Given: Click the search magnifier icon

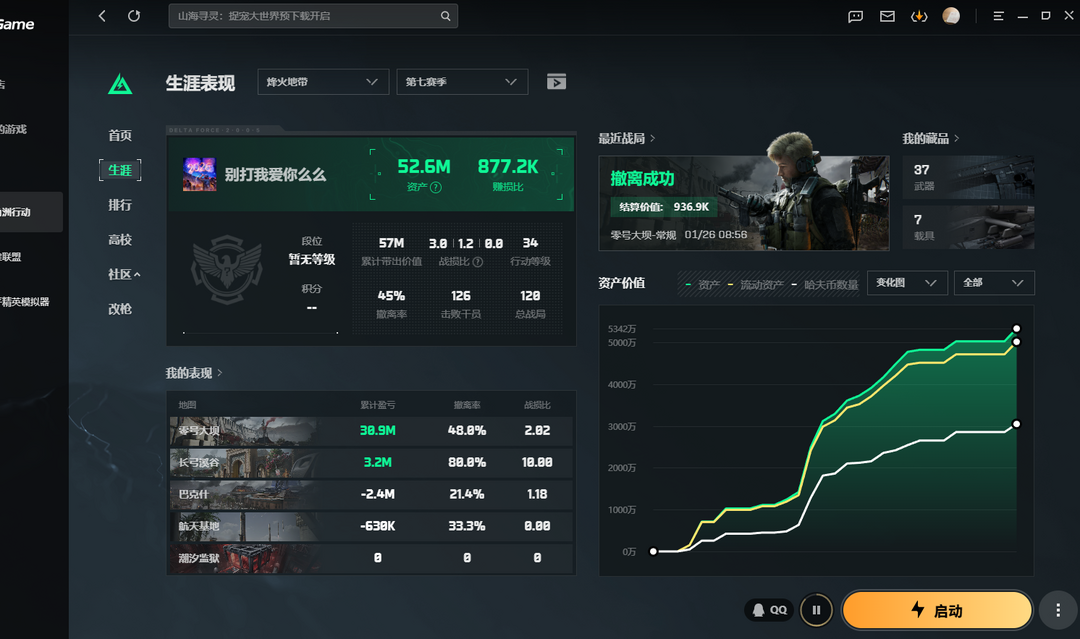Looking at the screenshot, I should coord(446,16).
